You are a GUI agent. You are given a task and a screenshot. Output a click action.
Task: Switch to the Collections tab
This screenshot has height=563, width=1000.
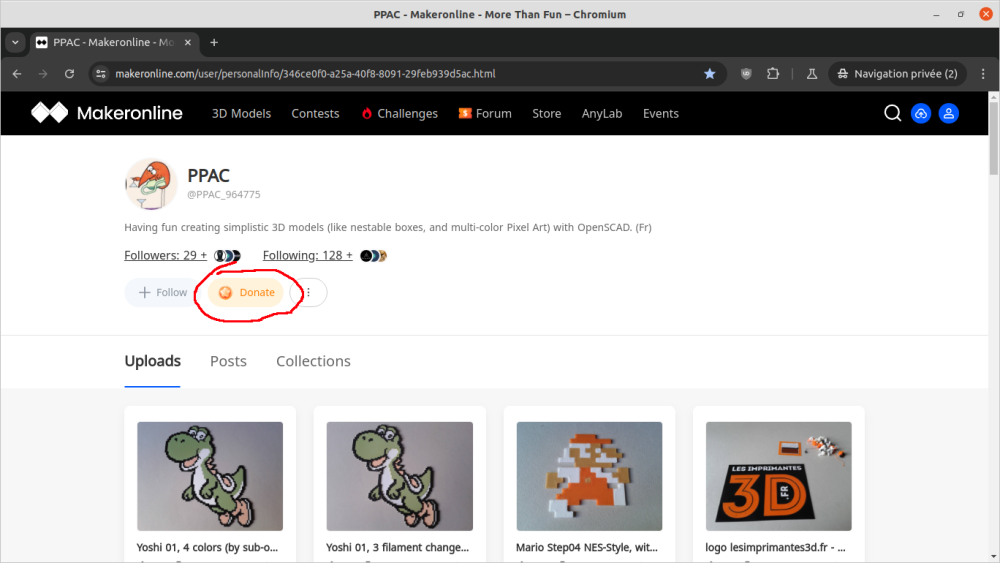pos(313,361)
